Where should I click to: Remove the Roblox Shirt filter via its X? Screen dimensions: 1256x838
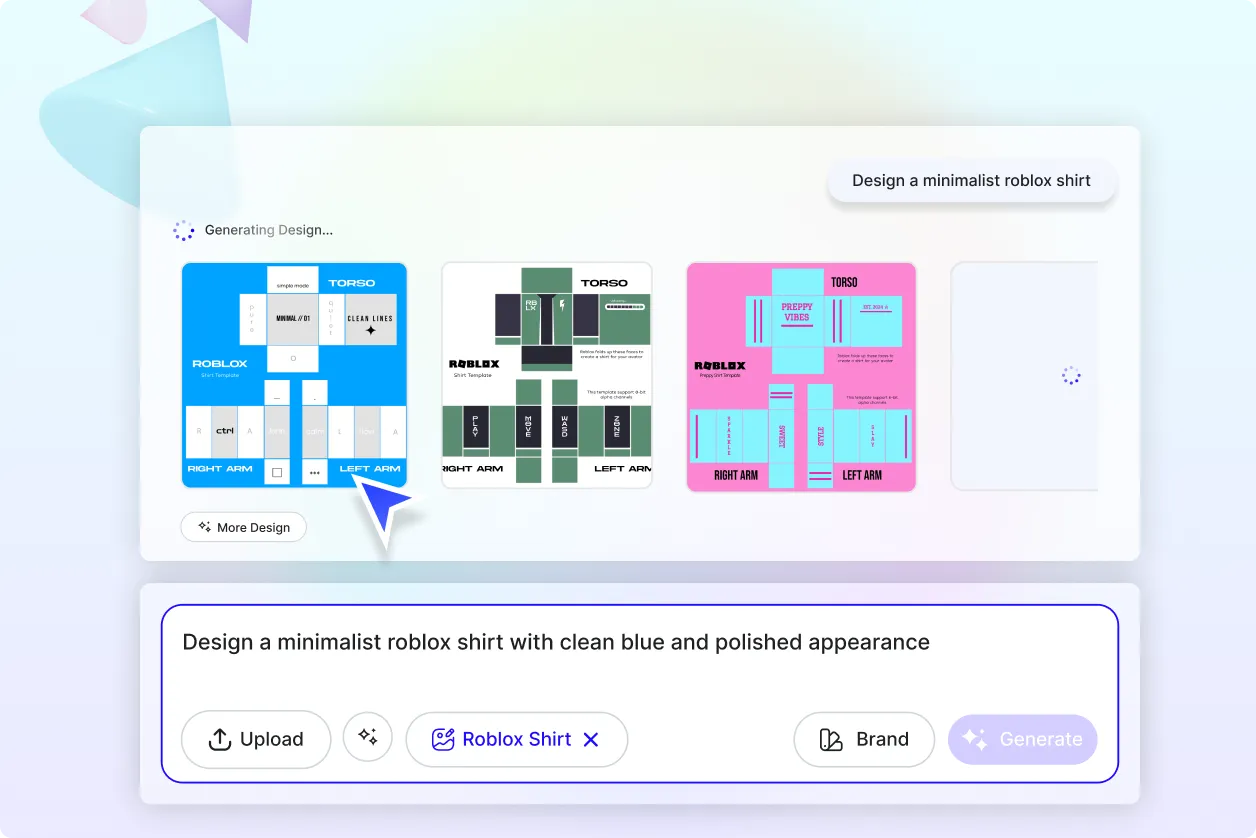(591, 739)
